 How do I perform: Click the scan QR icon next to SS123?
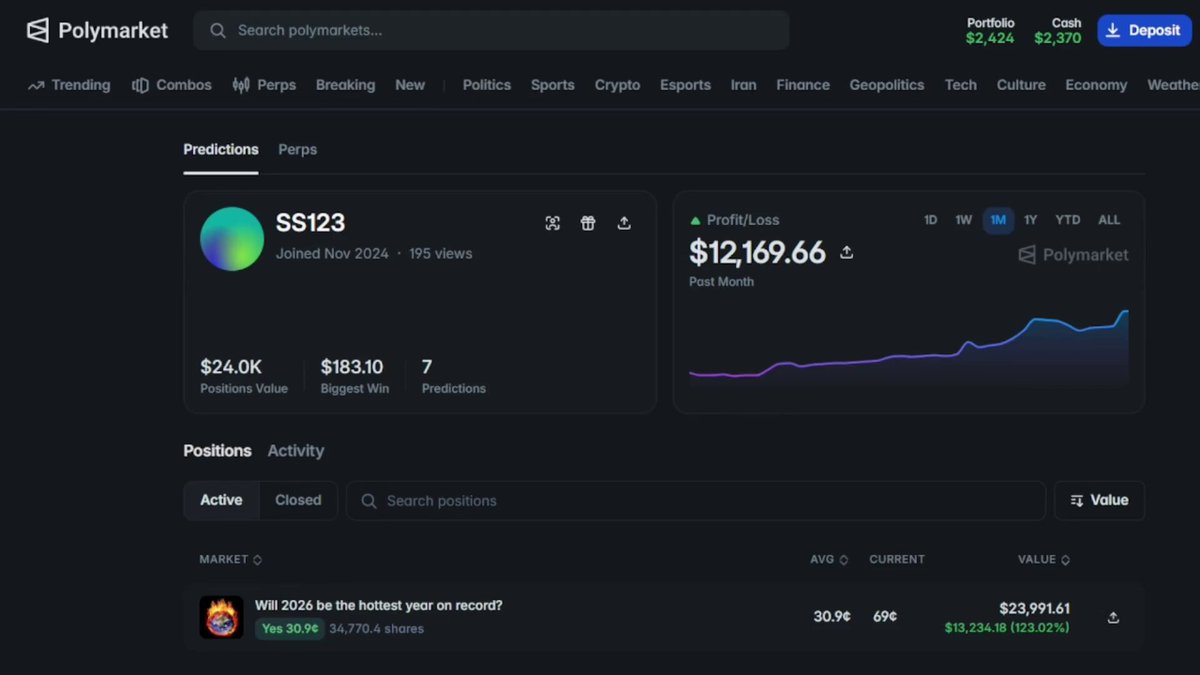click(x=552, y=223)
